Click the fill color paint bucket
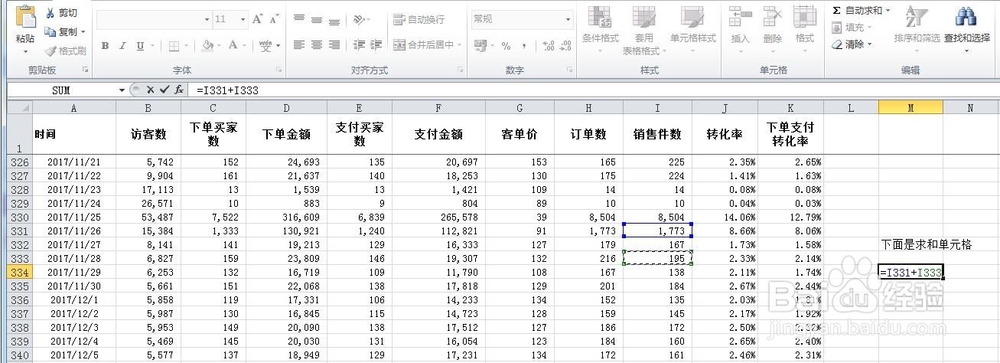The height and width of the screenshot is (363, 1000). point(207,46)
